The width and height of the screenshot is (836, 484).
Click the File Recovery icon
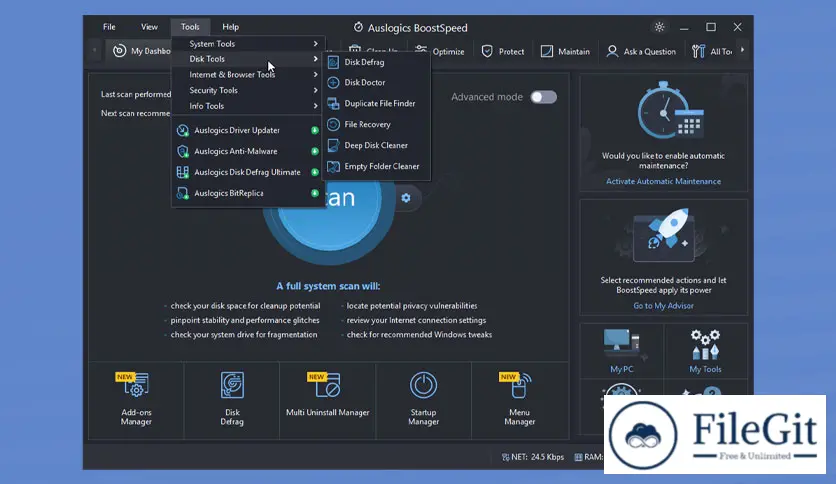coord(333,124)
